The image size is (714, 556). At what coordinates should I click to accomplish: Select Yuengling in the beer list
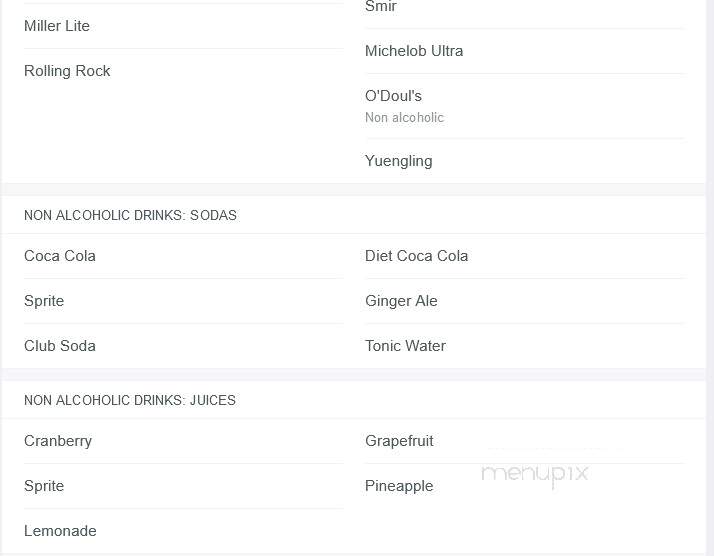[398, 161]
